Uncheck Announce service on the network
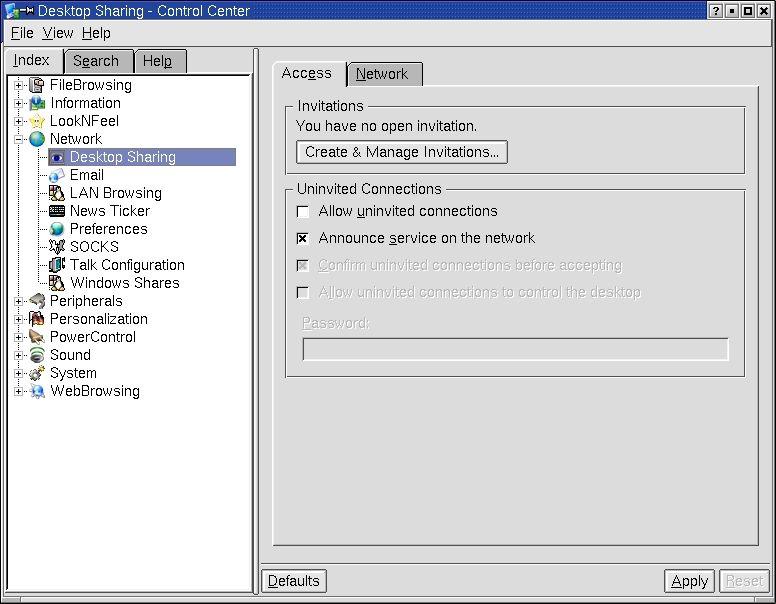The image size is (776, 604). tap(303, 239)
